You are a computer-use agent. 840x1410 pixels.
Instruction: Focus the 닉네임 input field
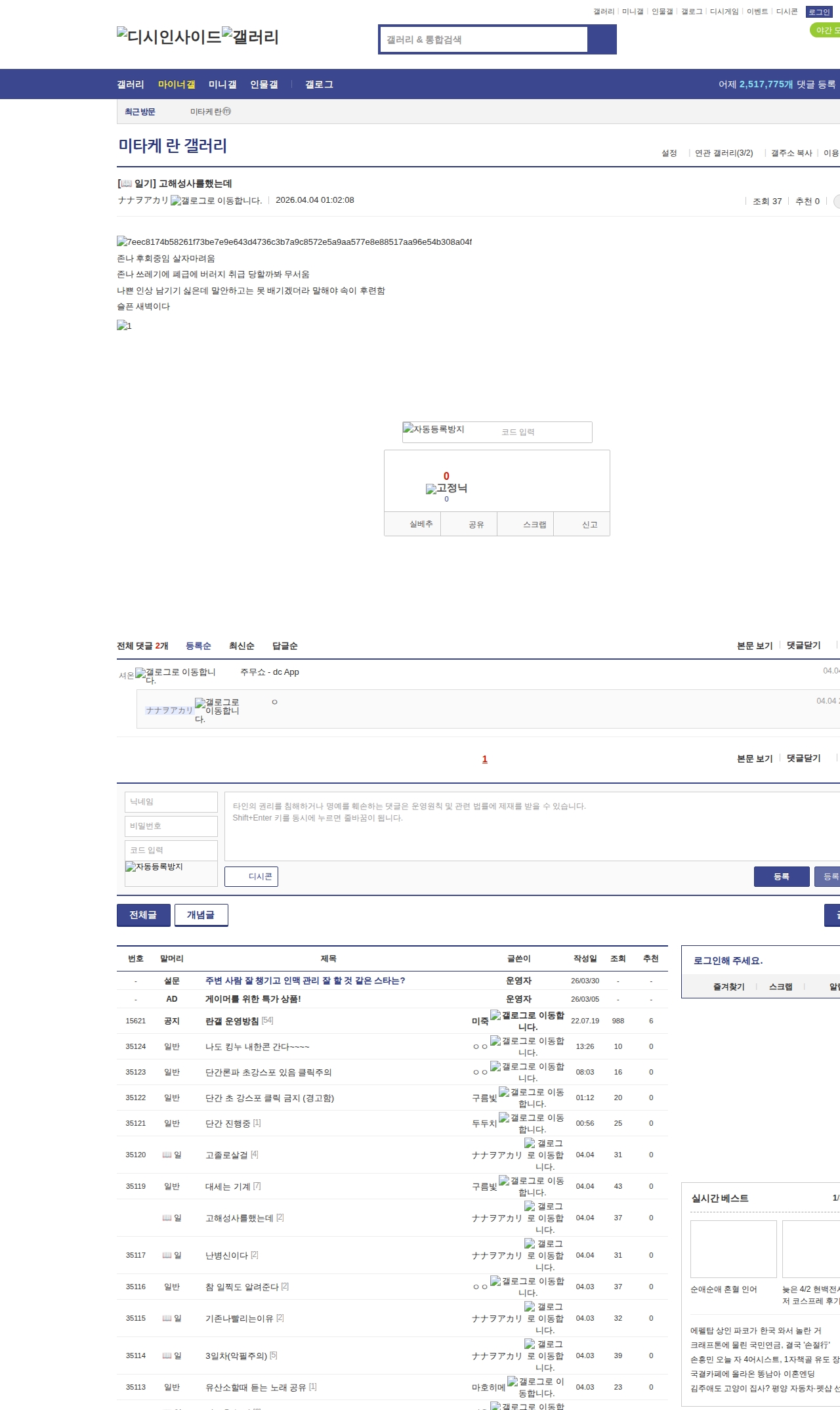tap(171, 801)
